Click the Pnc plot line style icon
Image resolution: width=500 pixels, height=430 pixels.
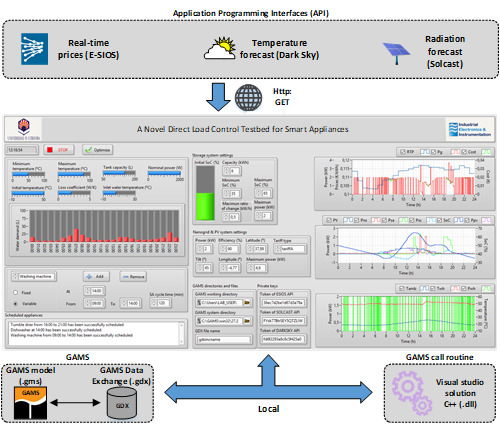click(376, 220)
